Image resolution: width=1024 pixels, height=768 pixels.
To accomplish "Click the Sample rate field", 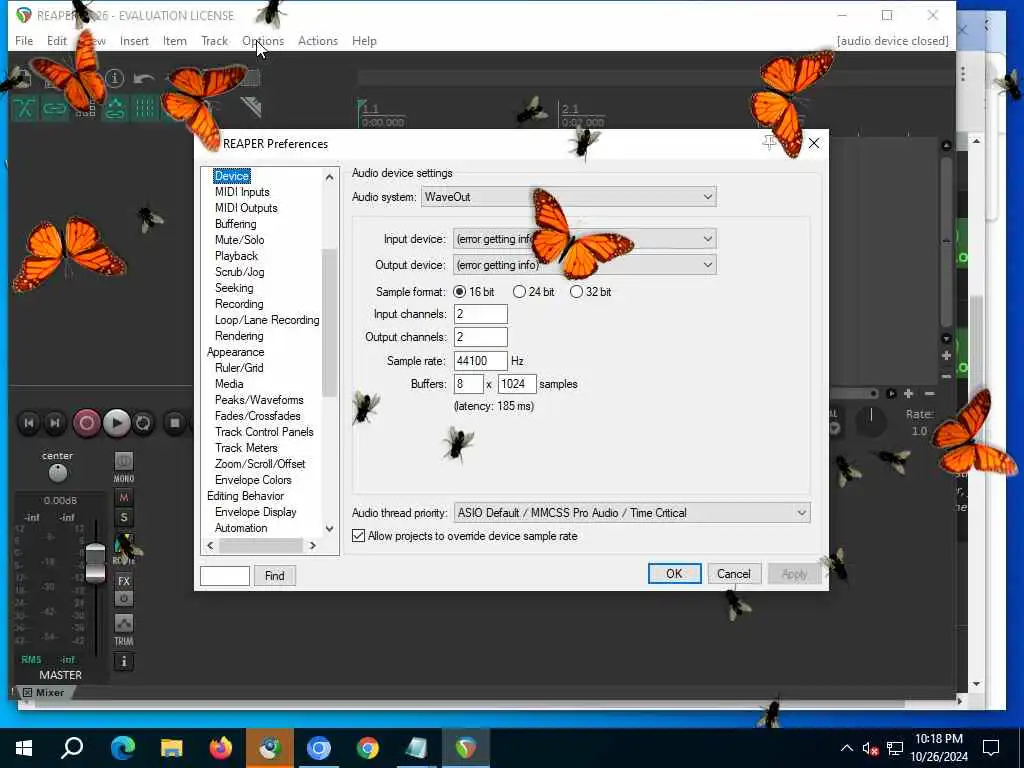I will coord(481,360).
